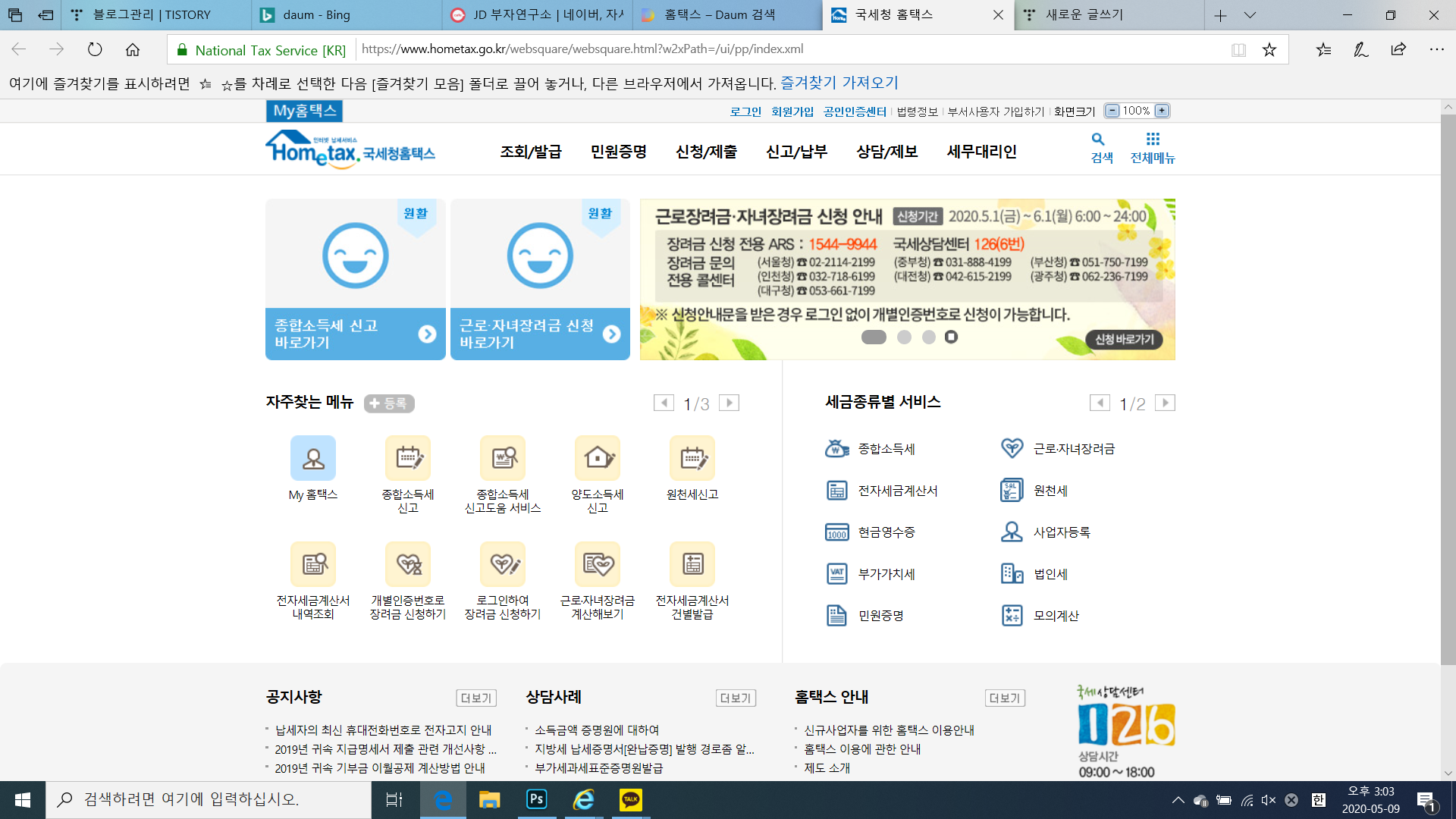Click the 로그인 link
This screenshot has height=819, width=1456.
(745, 111)
